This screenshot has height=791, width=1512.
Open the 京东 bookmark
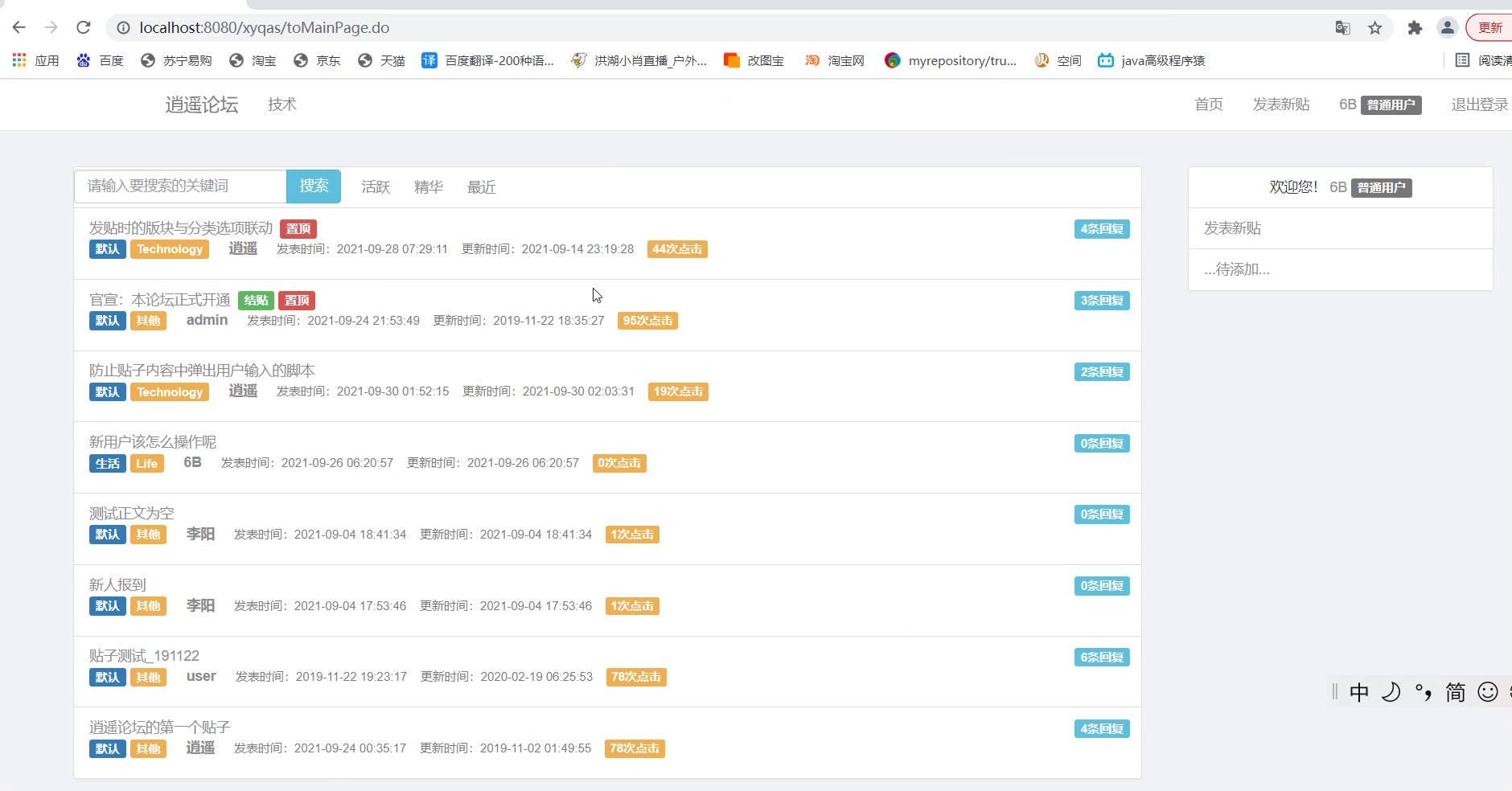317,60
